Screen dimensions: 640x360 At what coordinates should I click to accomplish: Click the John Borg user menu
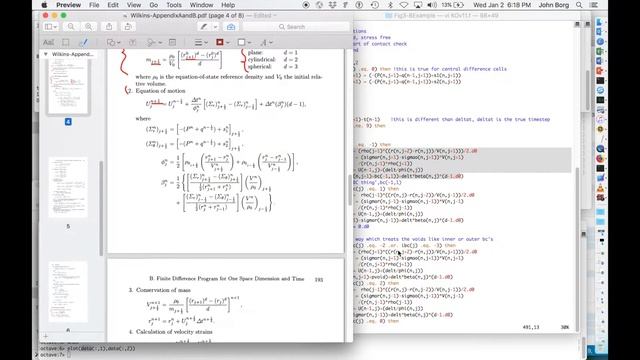coord(553,5)
